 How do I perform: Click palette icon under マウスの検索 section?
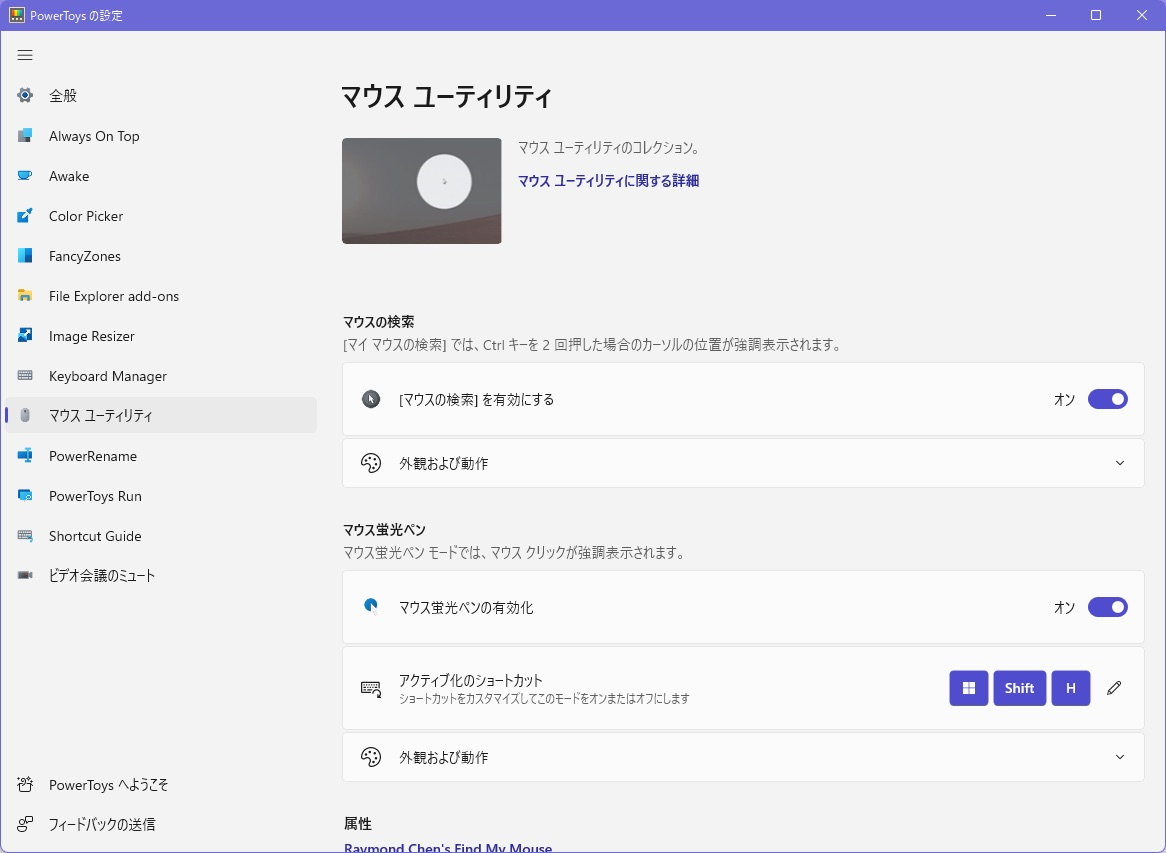pos(370,463)
